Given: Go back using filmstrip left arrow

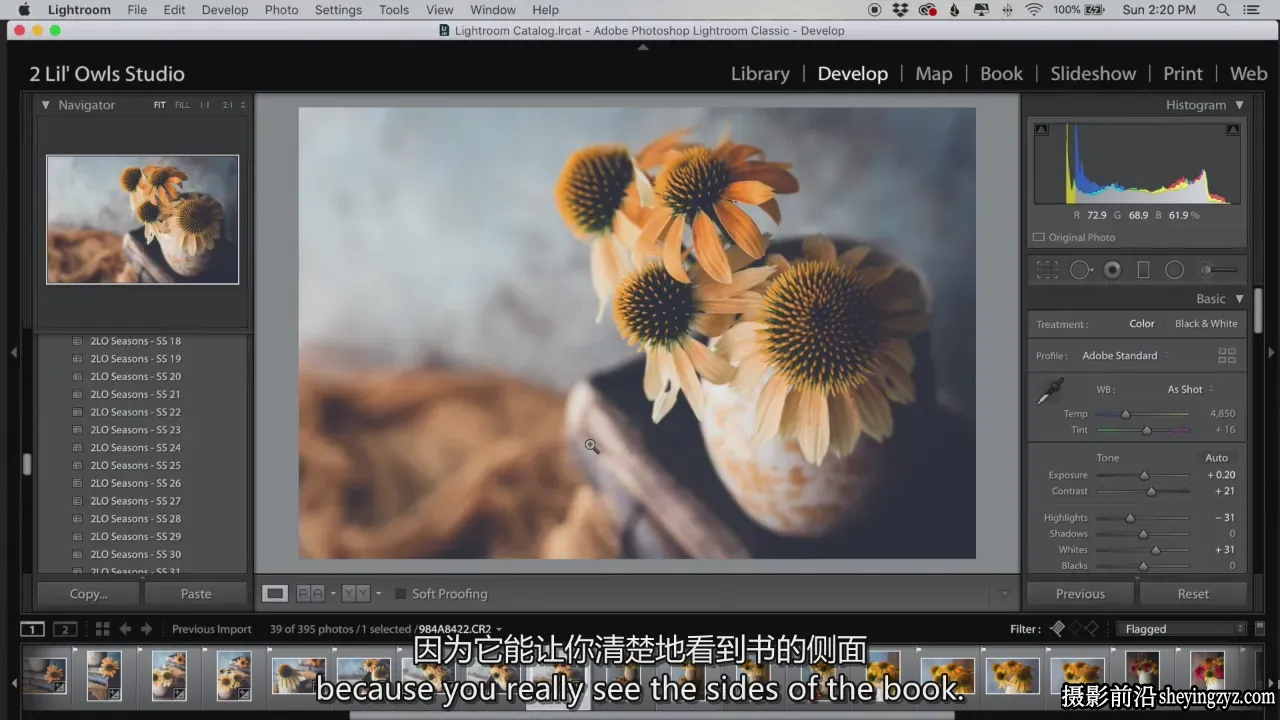Looking at the screenshot, I should click(x=125, y=629).
